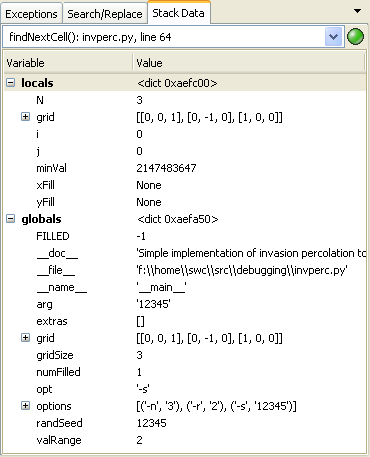Click the randSeed value 12345
The height and width of the screenshot is (457, 370).
[151, 423]
